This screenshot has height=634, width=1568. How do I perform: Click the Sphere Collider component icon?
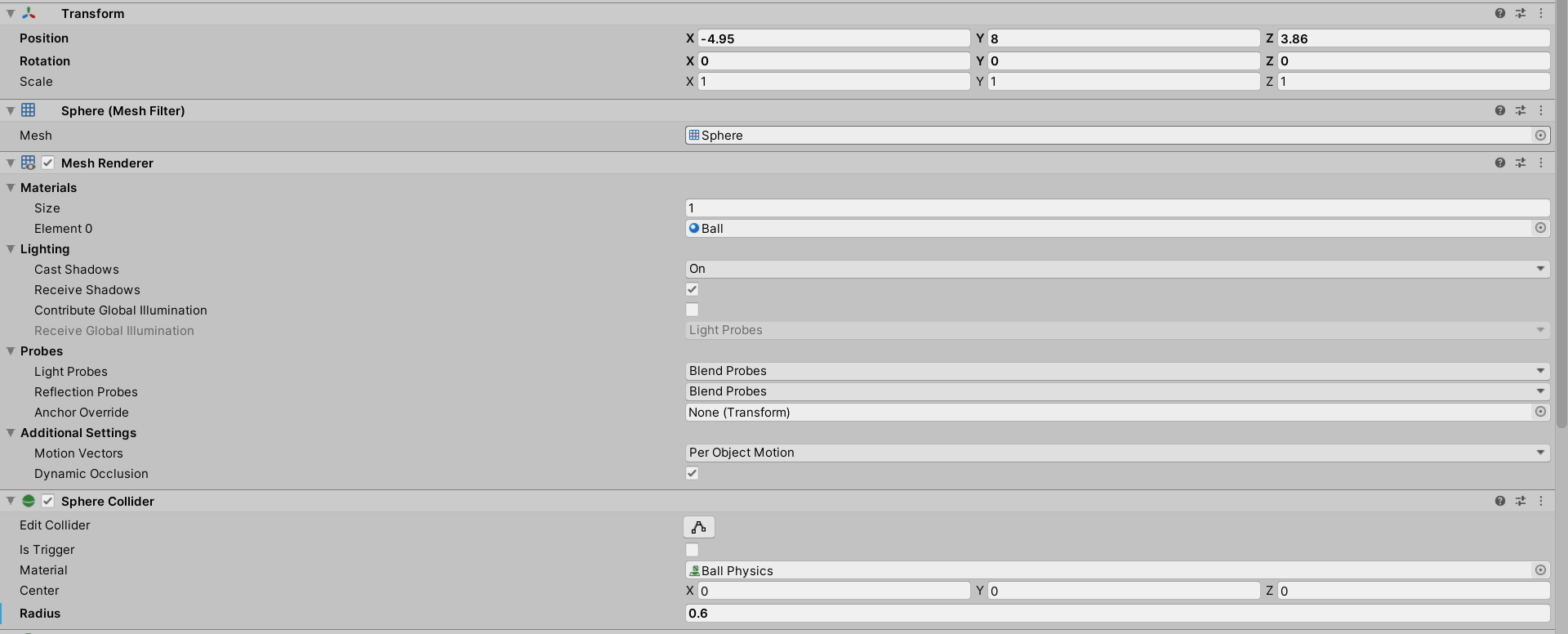pos(29,501)
